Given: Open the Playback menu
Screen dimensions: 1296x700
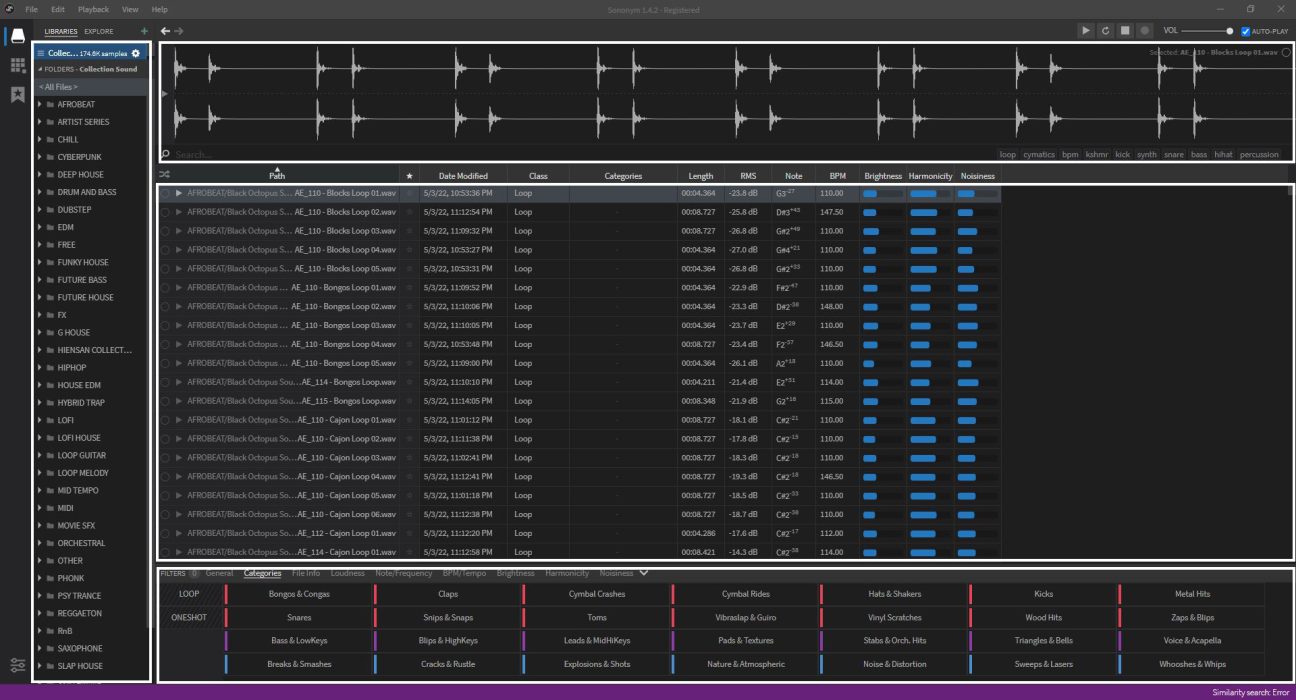Looking at the screenshot, I should 93,9.
